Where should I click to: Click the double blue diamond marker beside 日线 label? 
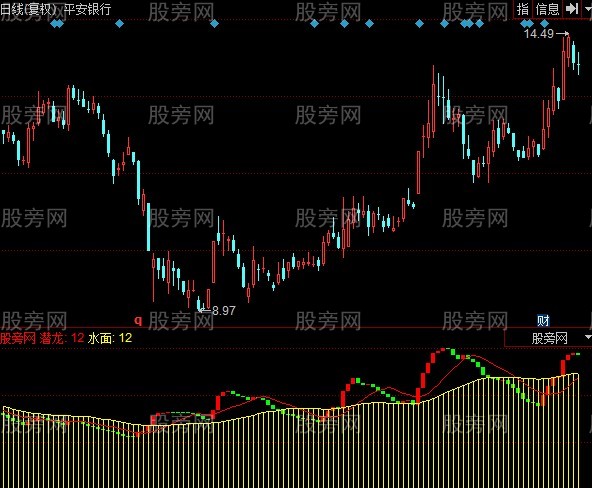[57, 24]
